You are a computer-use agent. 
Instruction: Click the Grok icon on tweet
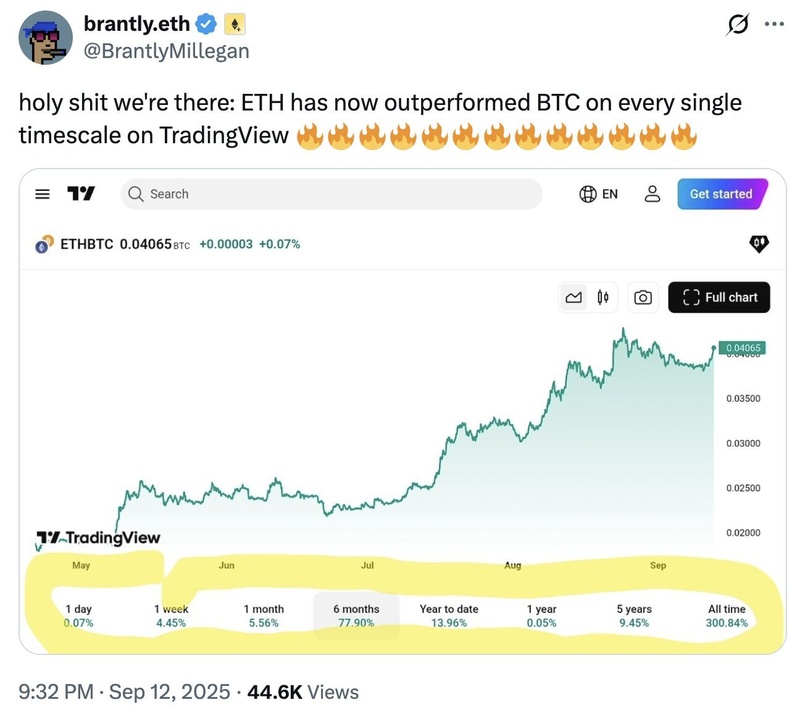click(738, 24)
